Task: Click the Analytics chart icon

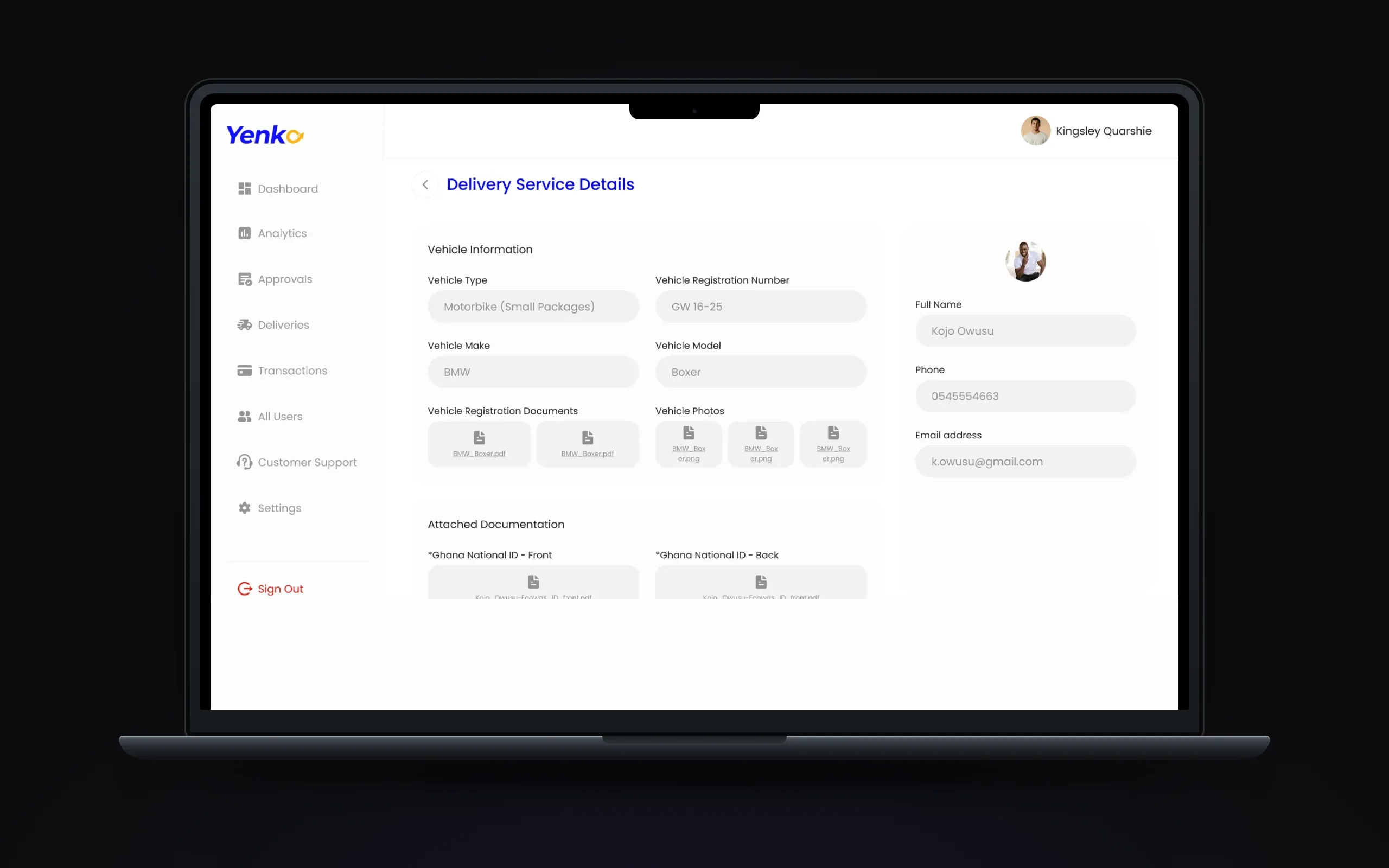Action: (x=245, y=233)
